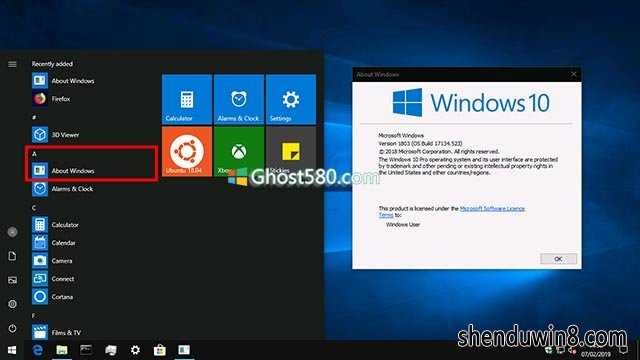
Task: Open Microsoft Store from taskbar
Action: point(160,350)
